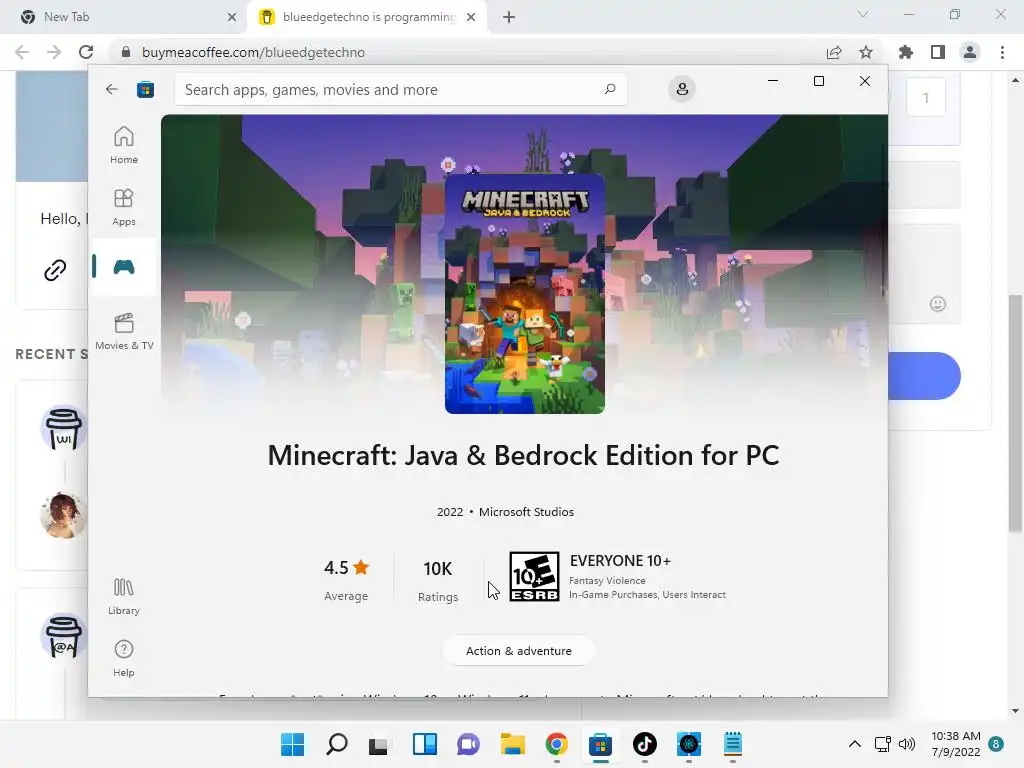This screenshot has width=1024, height=768.
Task: Click the Minecraft game title text
Action: tap(524, 455)
